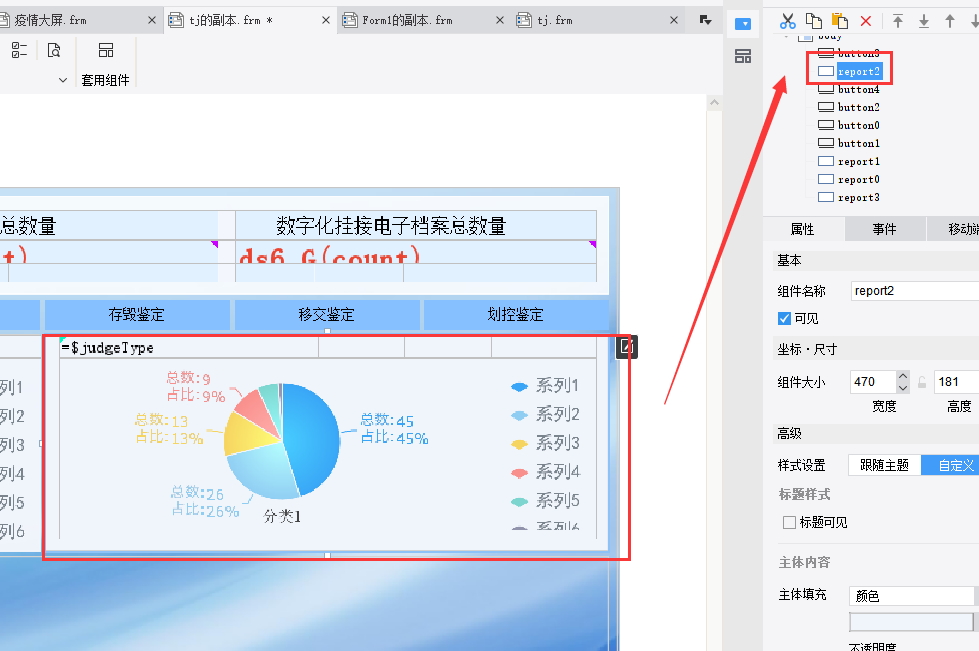Image resolution: width=979 pixels, height=651 pixels.
Task: Increase width with the up stepper arrow
Action: click(902, 376)
